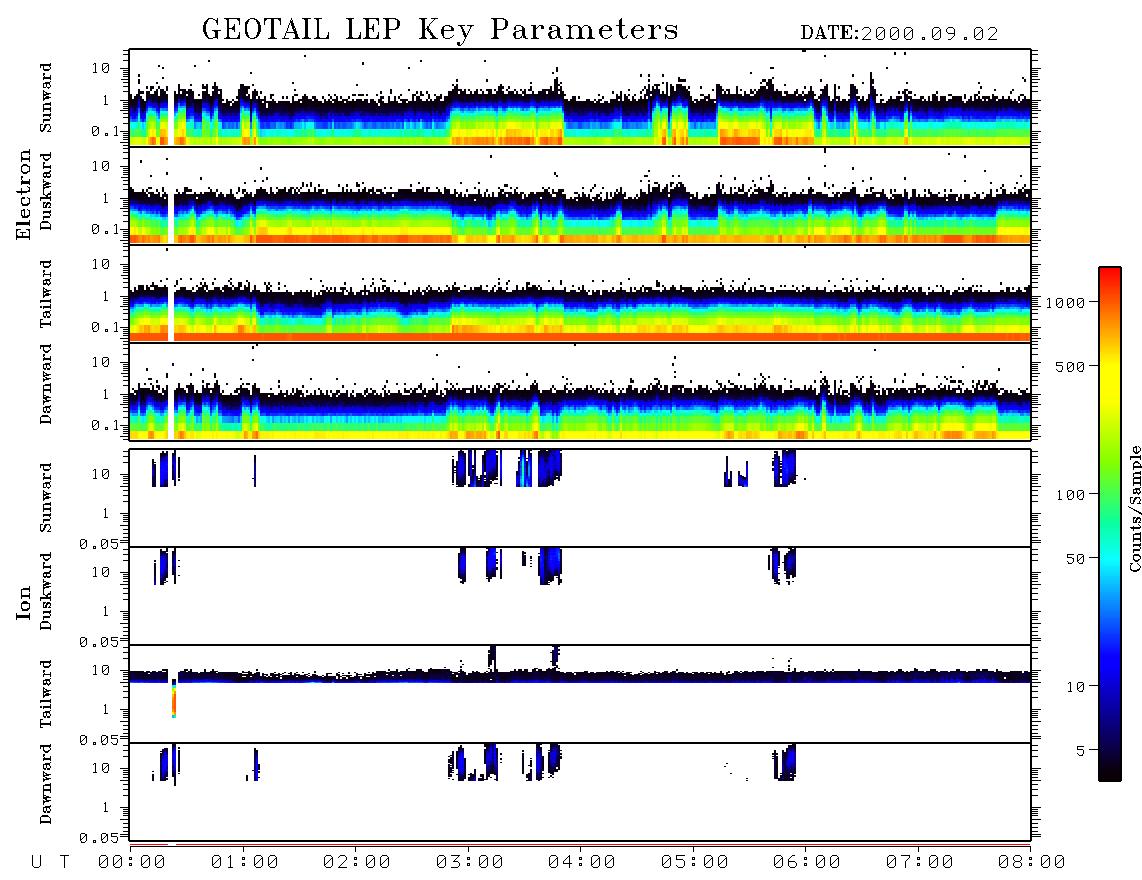Click the '07:00' time tick label
The image size is (1142, 880).
[919, 863]
